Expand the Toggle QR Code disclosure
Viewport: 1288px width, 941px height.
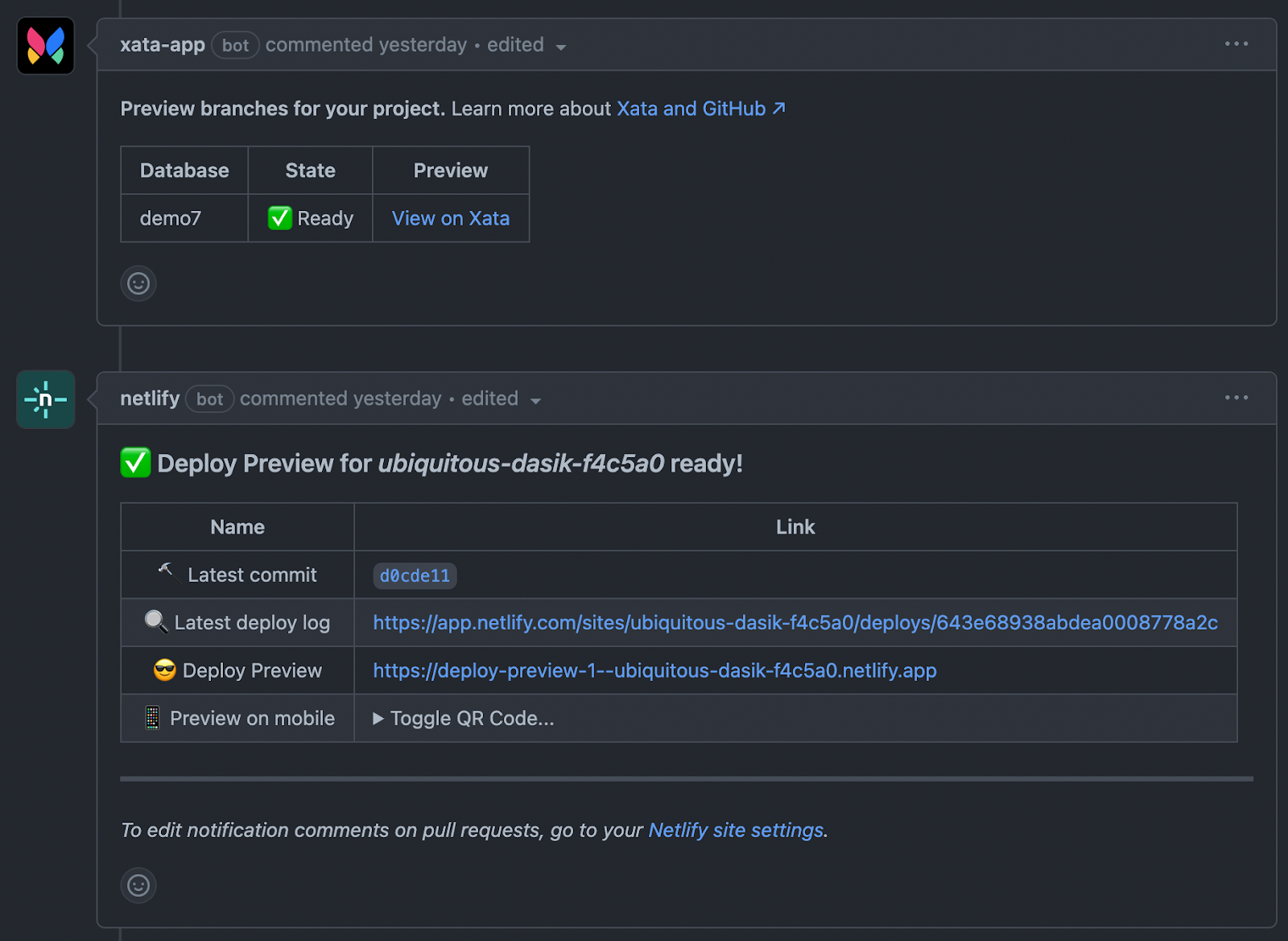(464, 718)
